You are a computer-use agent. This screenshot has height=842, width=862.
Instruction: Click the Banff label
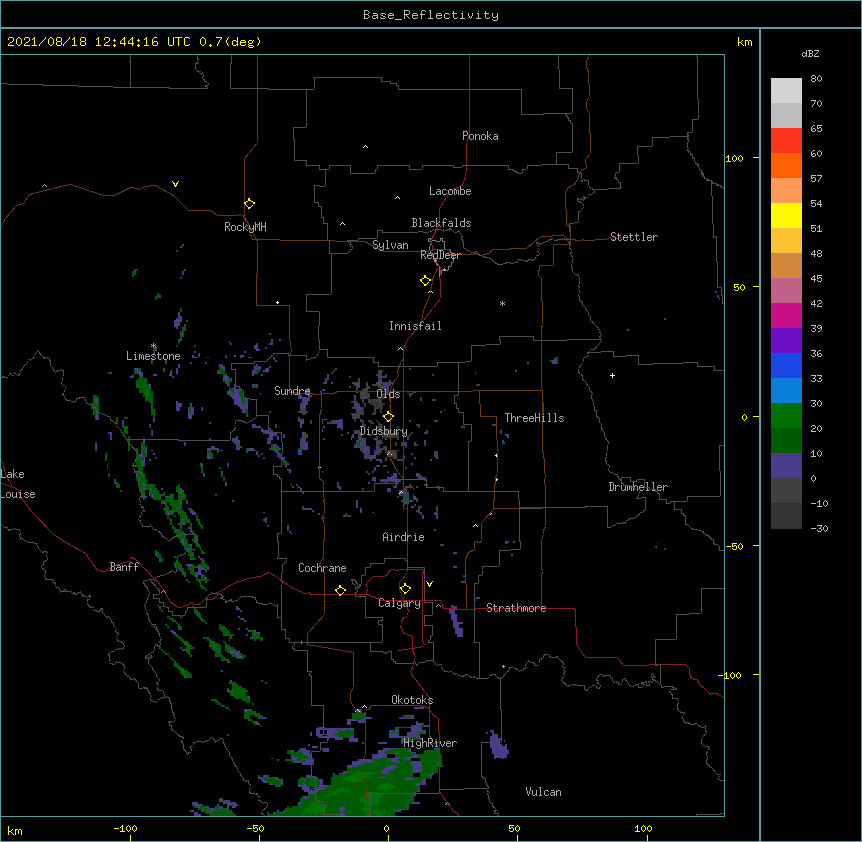[x=124, y=567]
